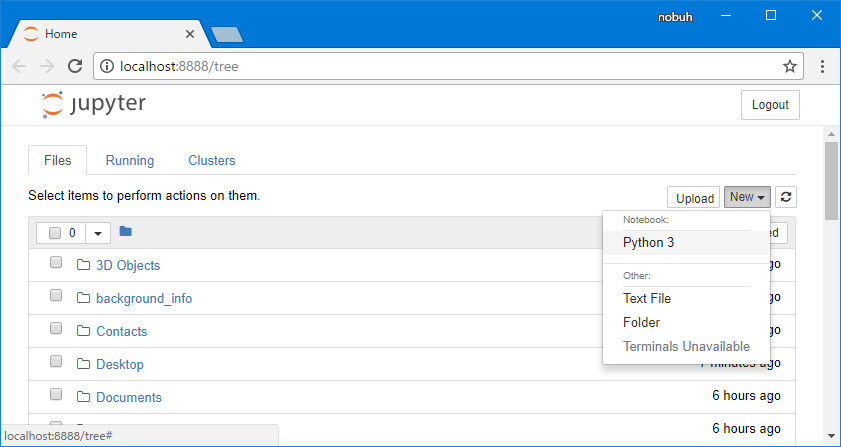Click the nobuh profile button
The height and width of the screenshot is (447, 841).
(675, 17)
